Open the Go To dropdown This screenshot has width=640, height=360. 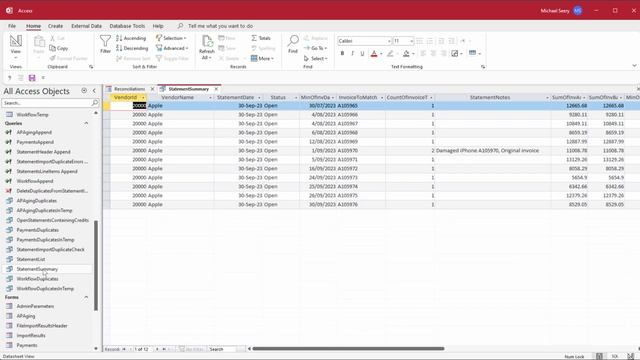click(x=316, y=48)
